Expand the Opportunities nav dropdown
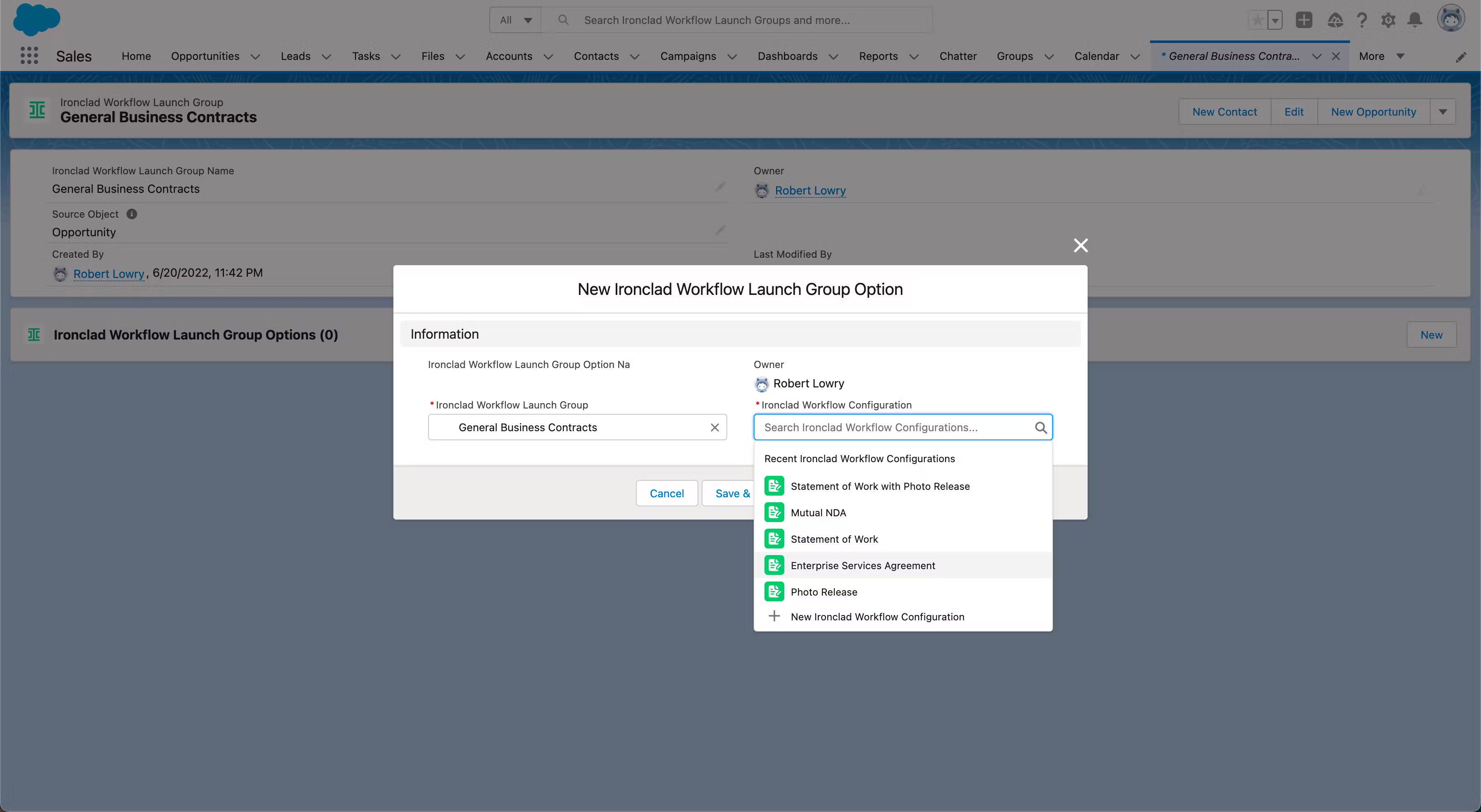The image size is (1481, 812). coord(255,56)
